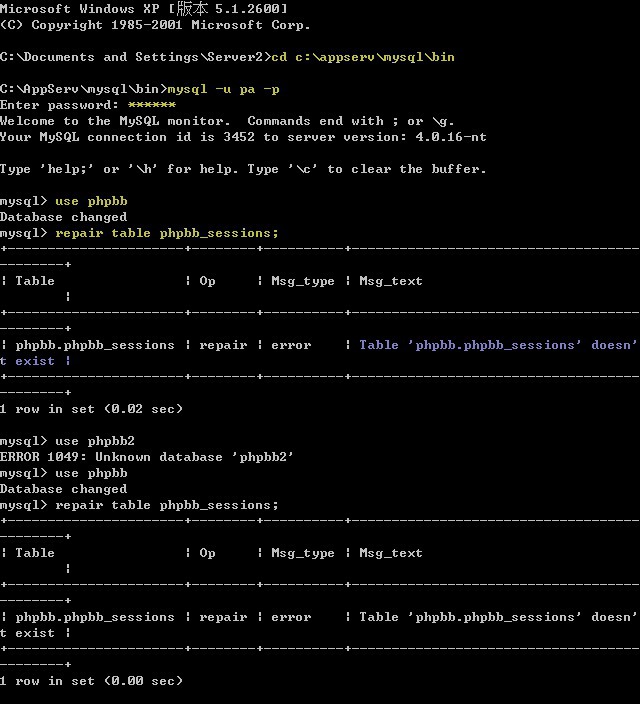Click the first use phpbb command
640x704 pixels.
91,201
